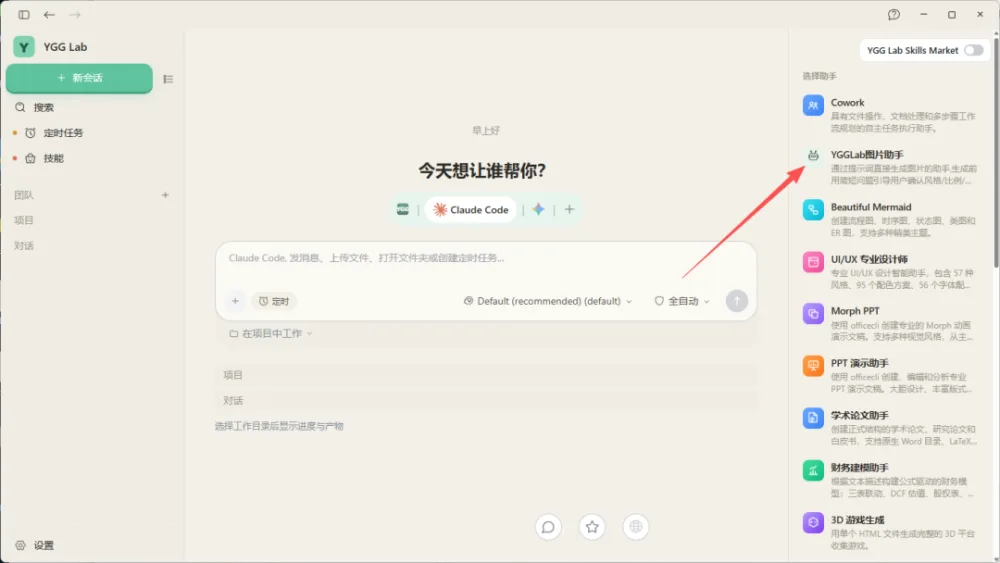Image resolution: width=1000 pixels, height=563 pixels.
Task: Open the Cowork assistant title
Action: pyautogui.click(x=847, y=103)
